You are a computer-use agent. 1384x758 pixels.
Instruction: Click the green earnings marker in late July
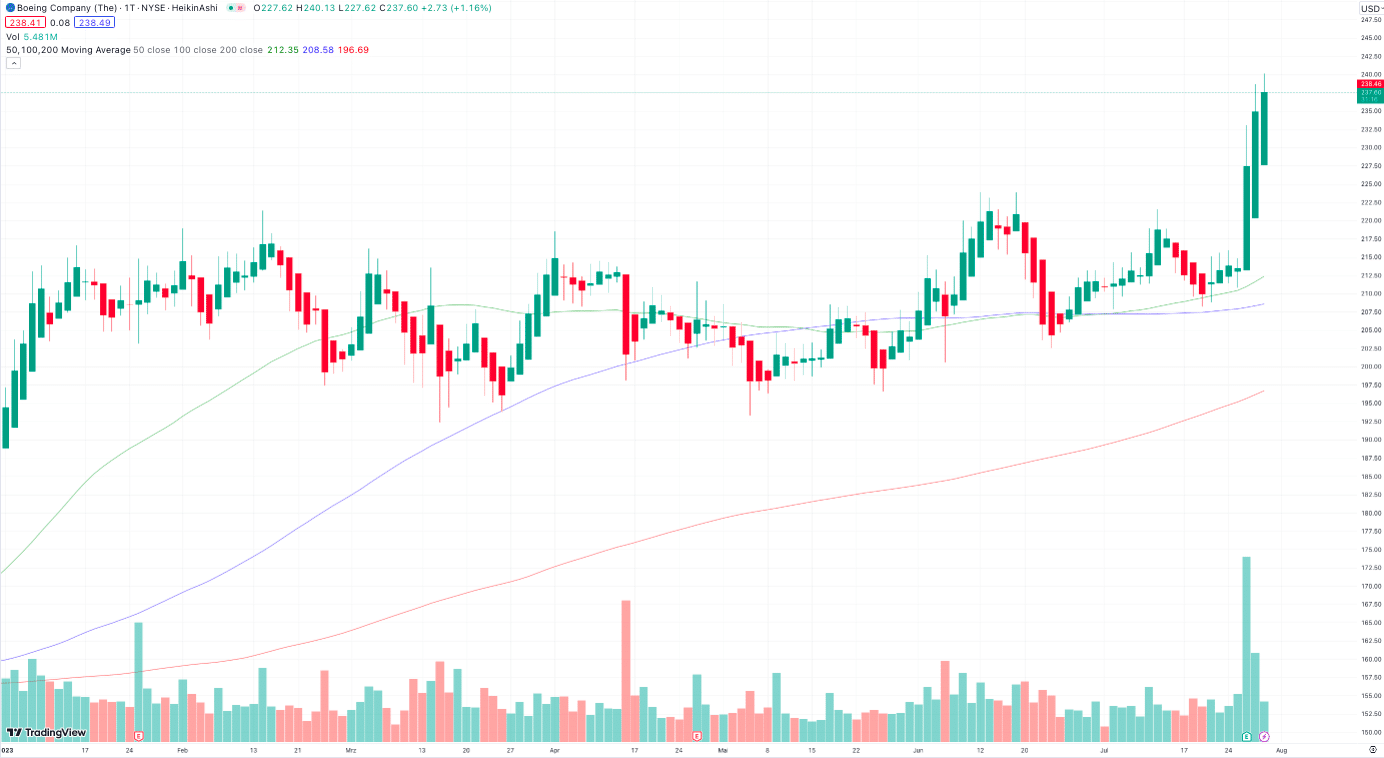click(1247, 736)
